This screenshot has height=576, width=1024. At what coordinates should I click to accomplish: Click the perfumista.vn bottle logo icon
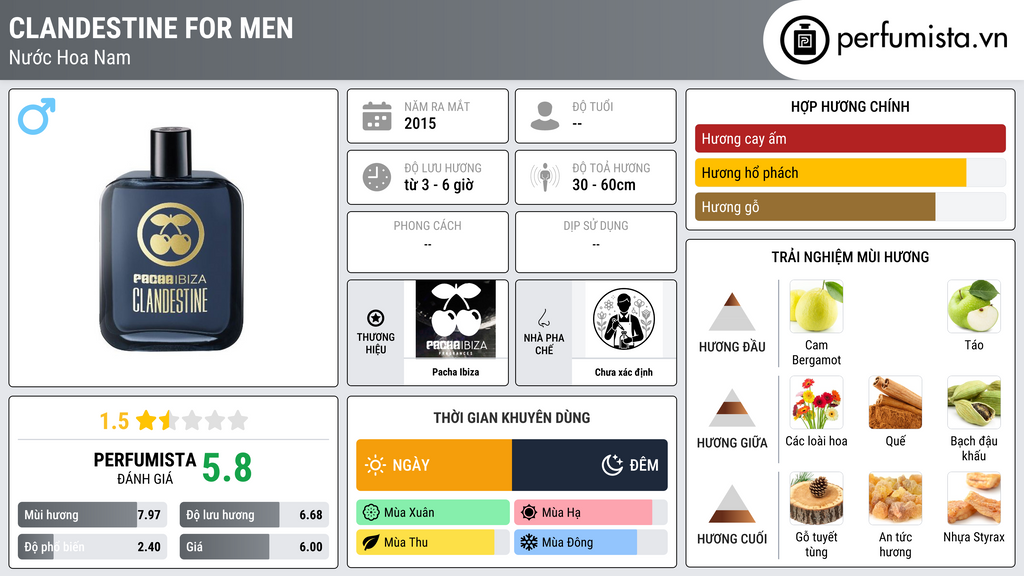805,40
